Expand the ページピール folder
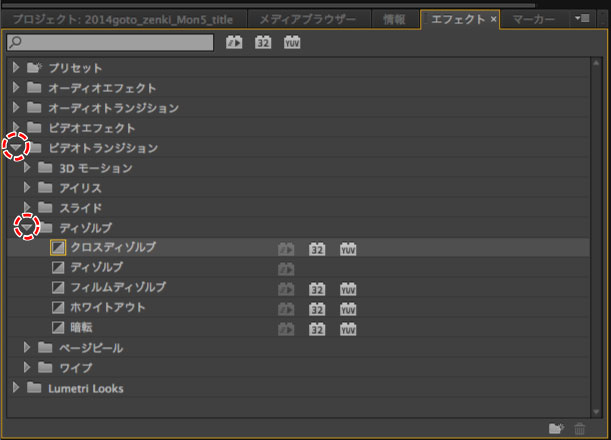Image resolution: width=611 pixels, height=440 pixels. coord(26,347)
